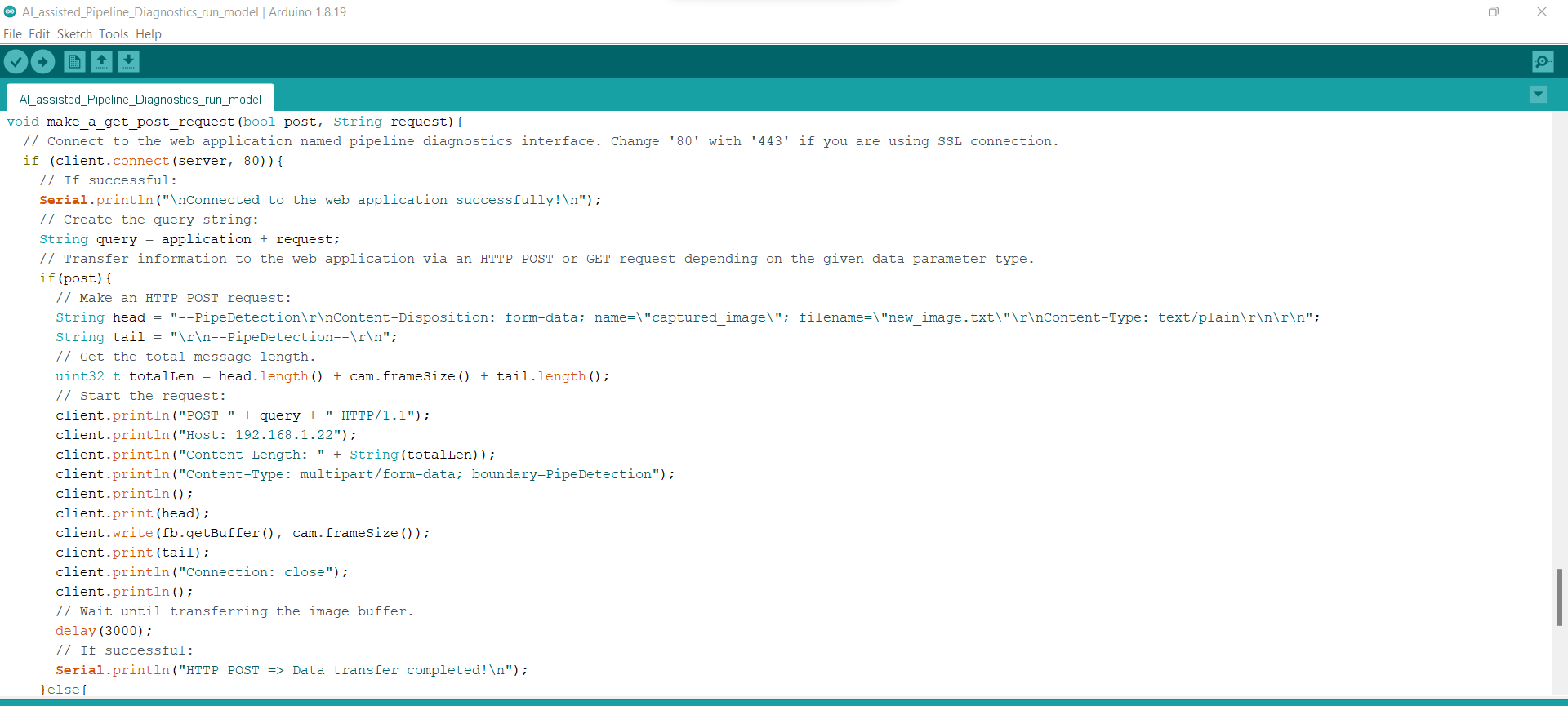Click 'Content-Length' println line
This screenshot has width=1568, height=706.
tap(275, 455)
